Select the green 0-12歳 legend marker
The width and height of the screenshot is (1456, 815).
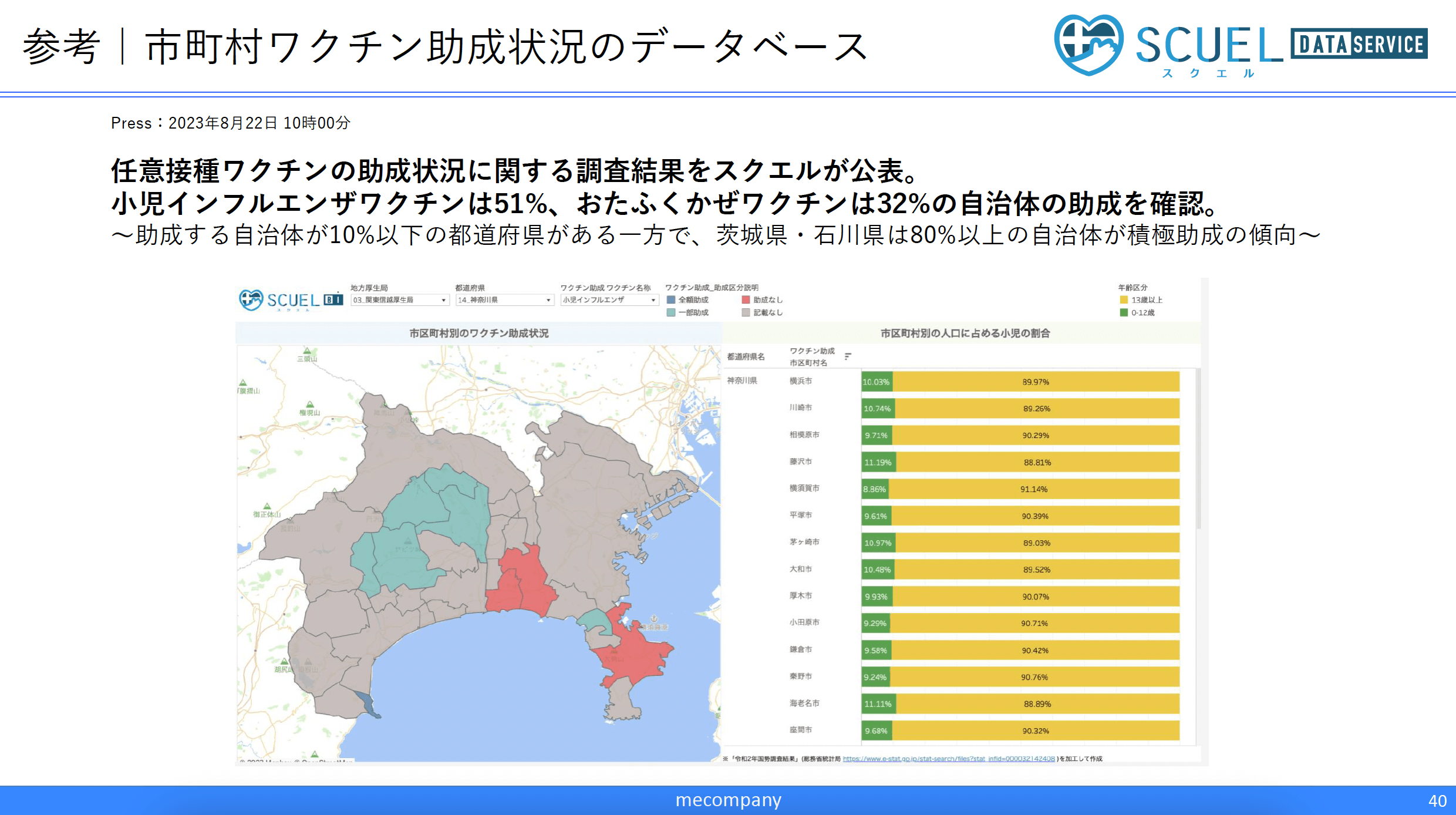tap(1124, 313)
